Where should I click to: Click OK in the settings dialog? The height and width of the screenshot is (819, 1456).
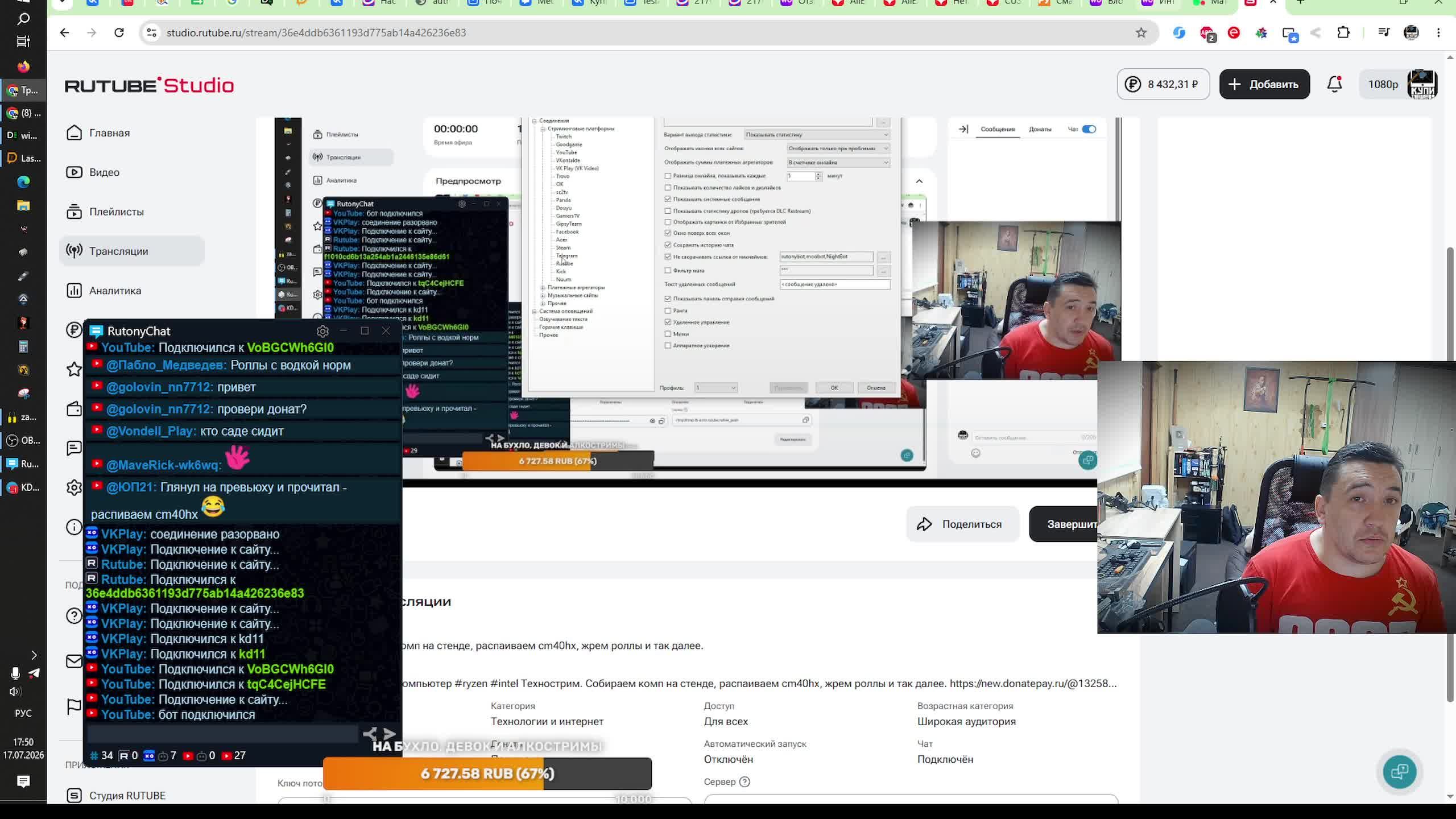834,387
